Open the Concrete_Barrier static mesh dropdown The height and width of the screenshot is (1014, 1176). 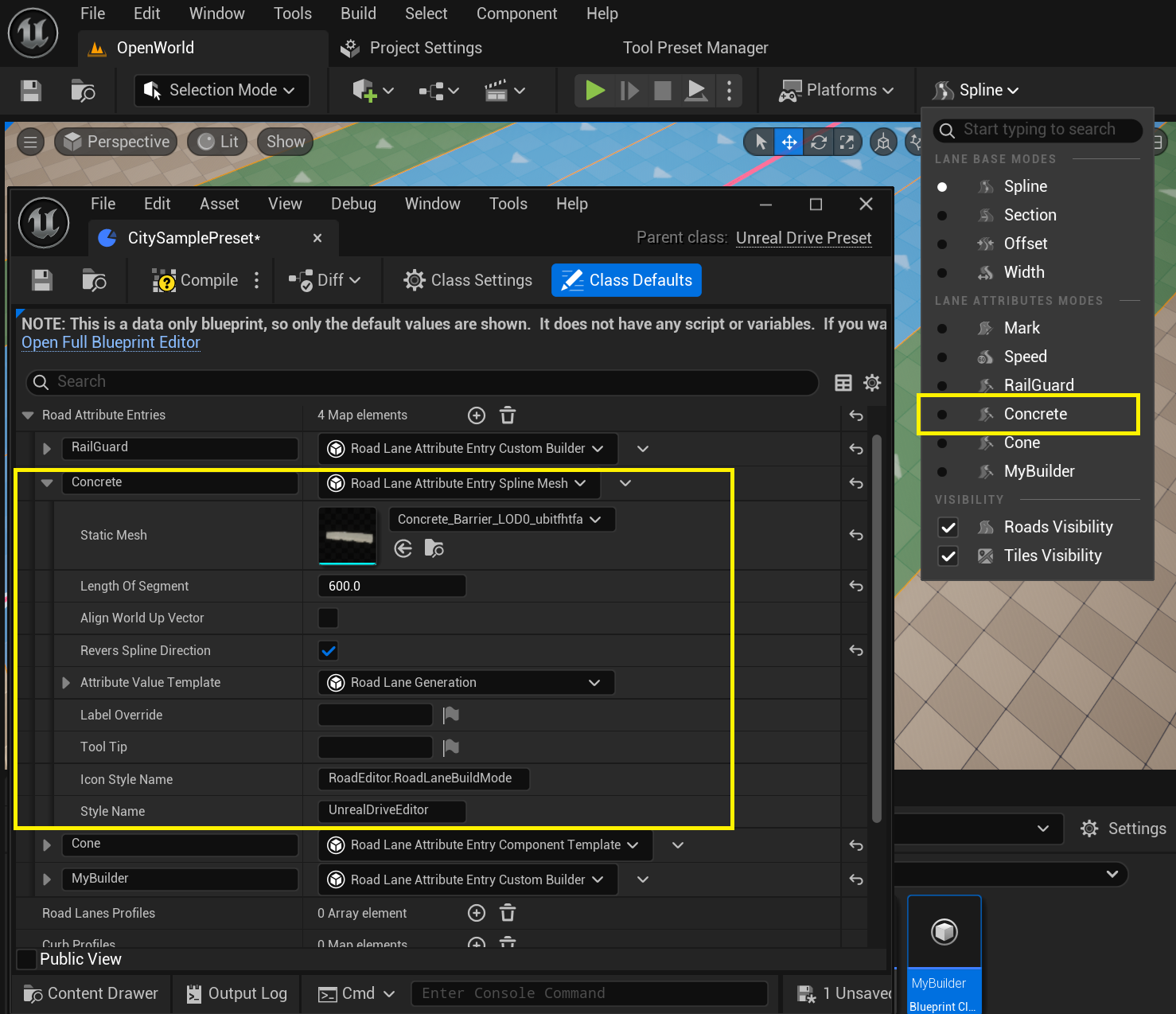point(502,520)
